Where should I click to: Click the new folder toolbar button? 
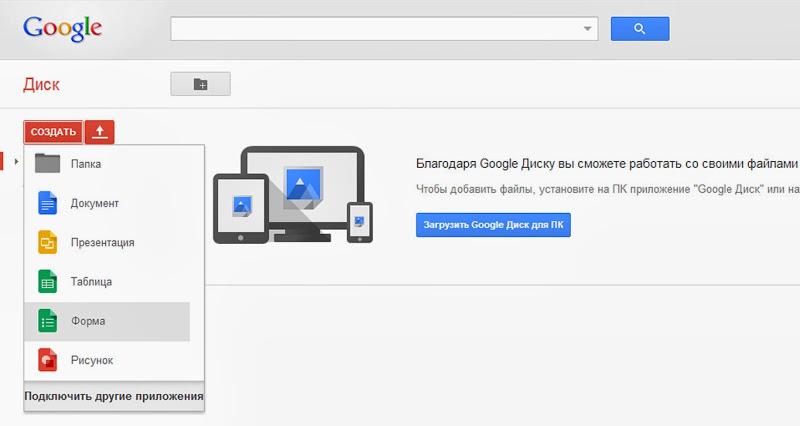pos(201,84)
